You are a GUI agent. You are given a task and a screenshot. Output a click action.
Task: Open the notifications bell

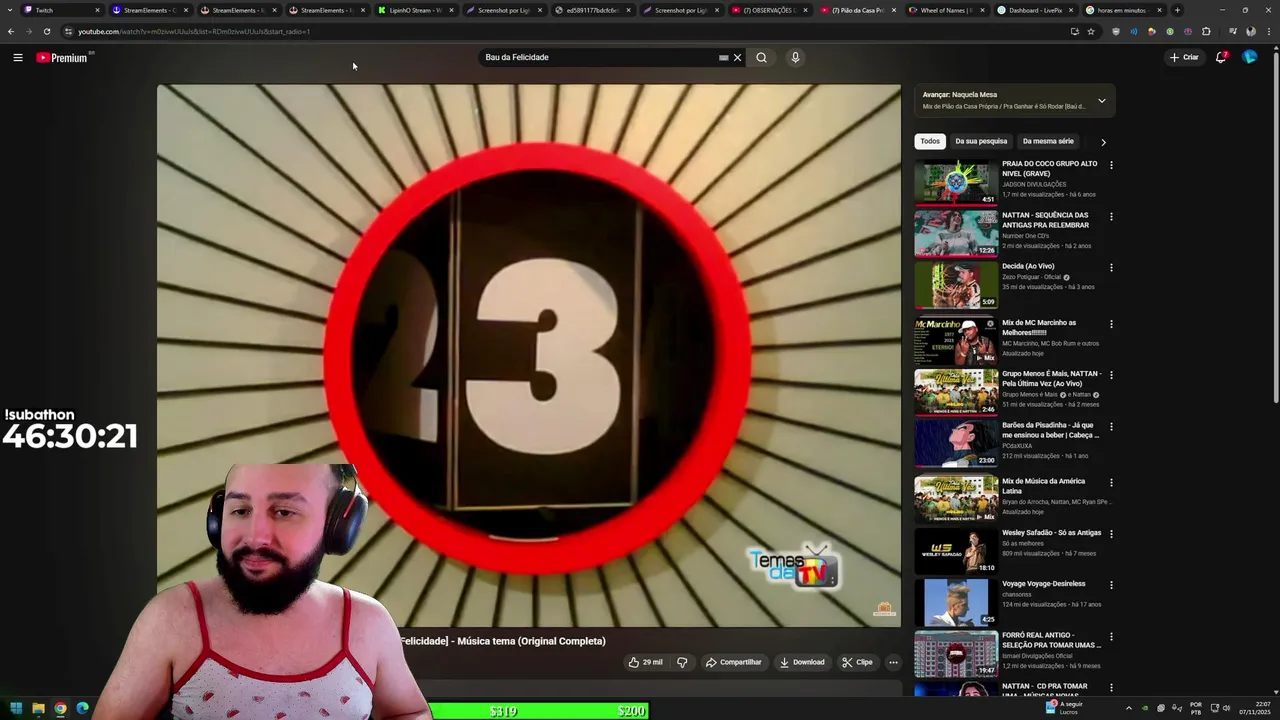coord(1221,57)
